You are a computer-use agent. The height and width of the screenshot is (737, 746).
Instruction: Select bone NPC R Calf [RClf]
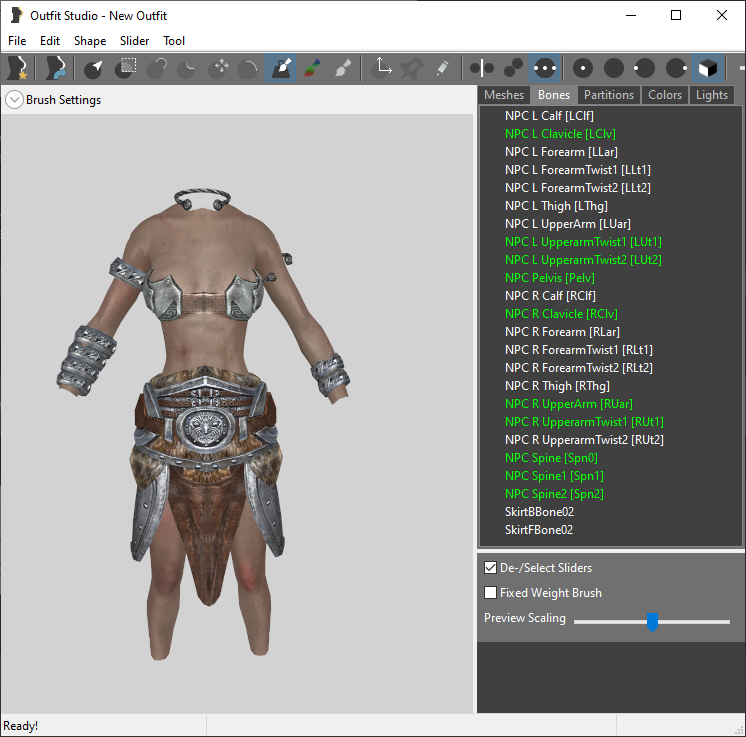550,296
